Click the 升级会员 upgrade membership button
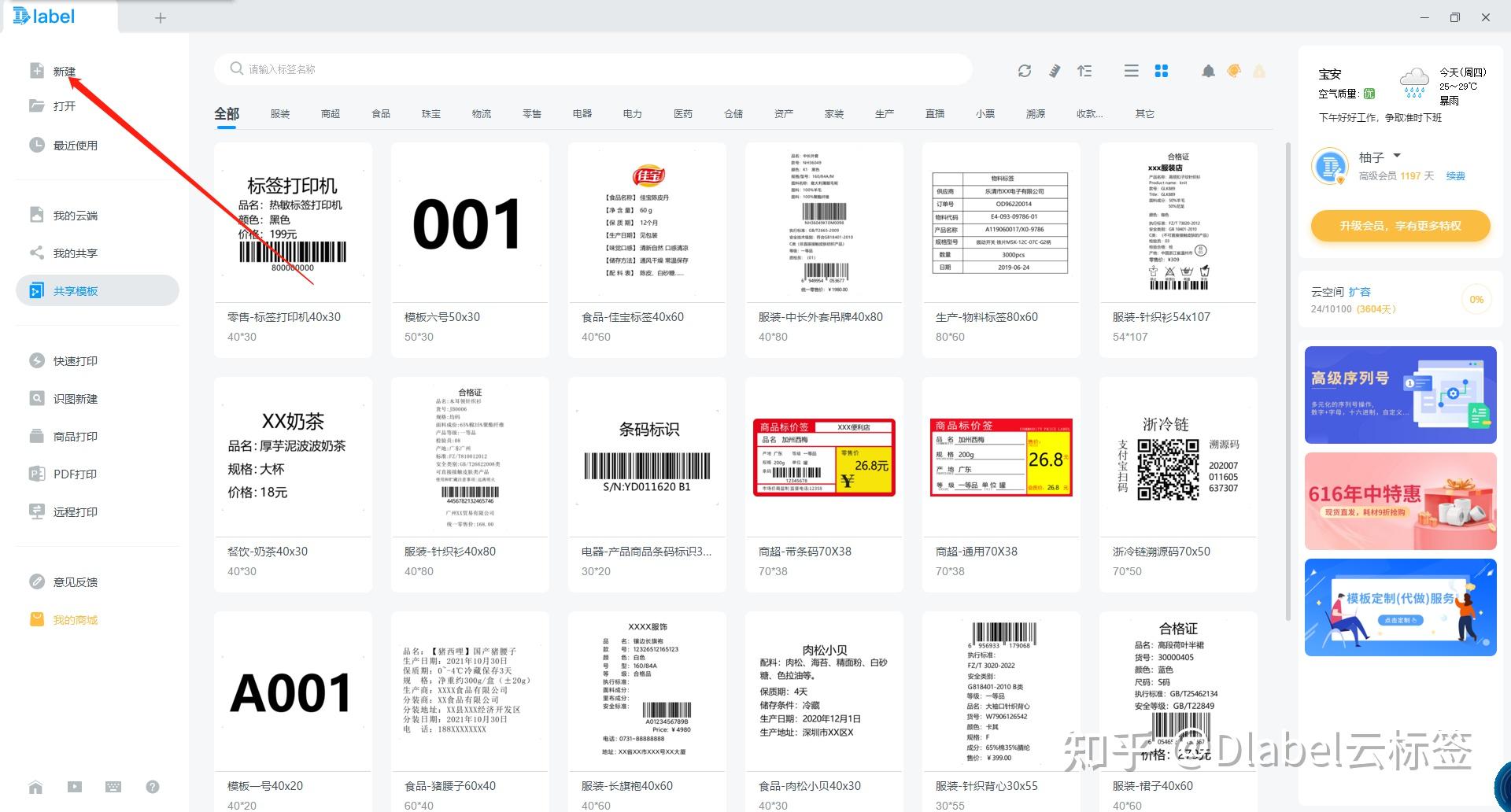Screen dimensions: 1511x812 pyautogui.click(x=1400, y=226)
